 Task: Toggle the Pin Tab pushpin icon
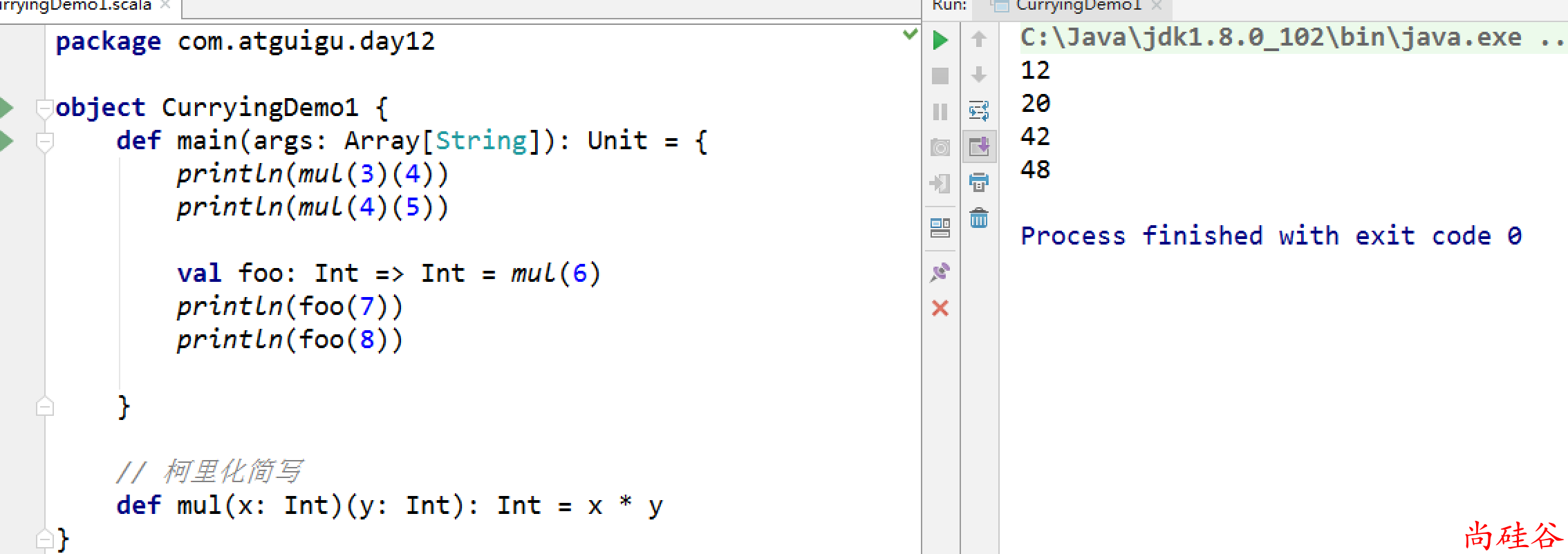click(940, 272)
